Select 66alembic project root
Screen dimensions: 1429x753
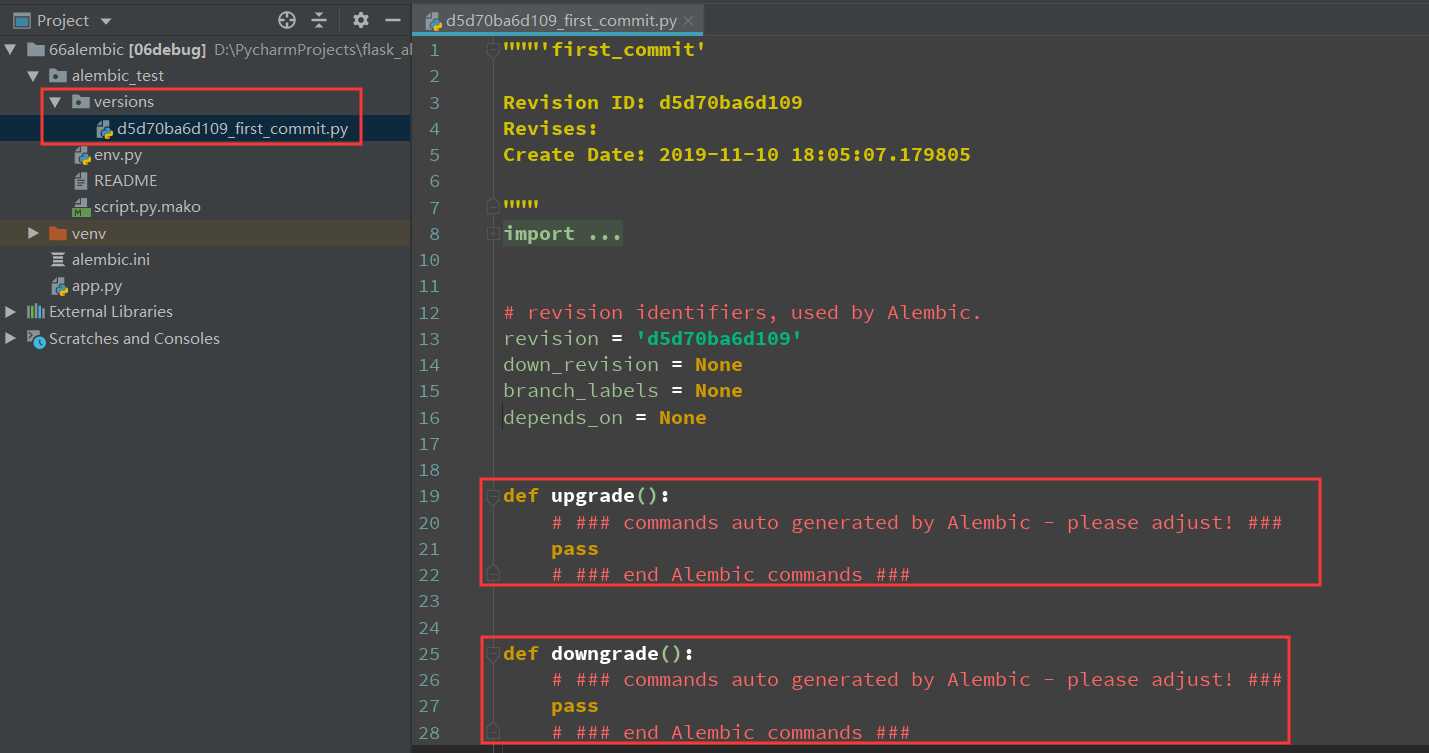[127, 49]
